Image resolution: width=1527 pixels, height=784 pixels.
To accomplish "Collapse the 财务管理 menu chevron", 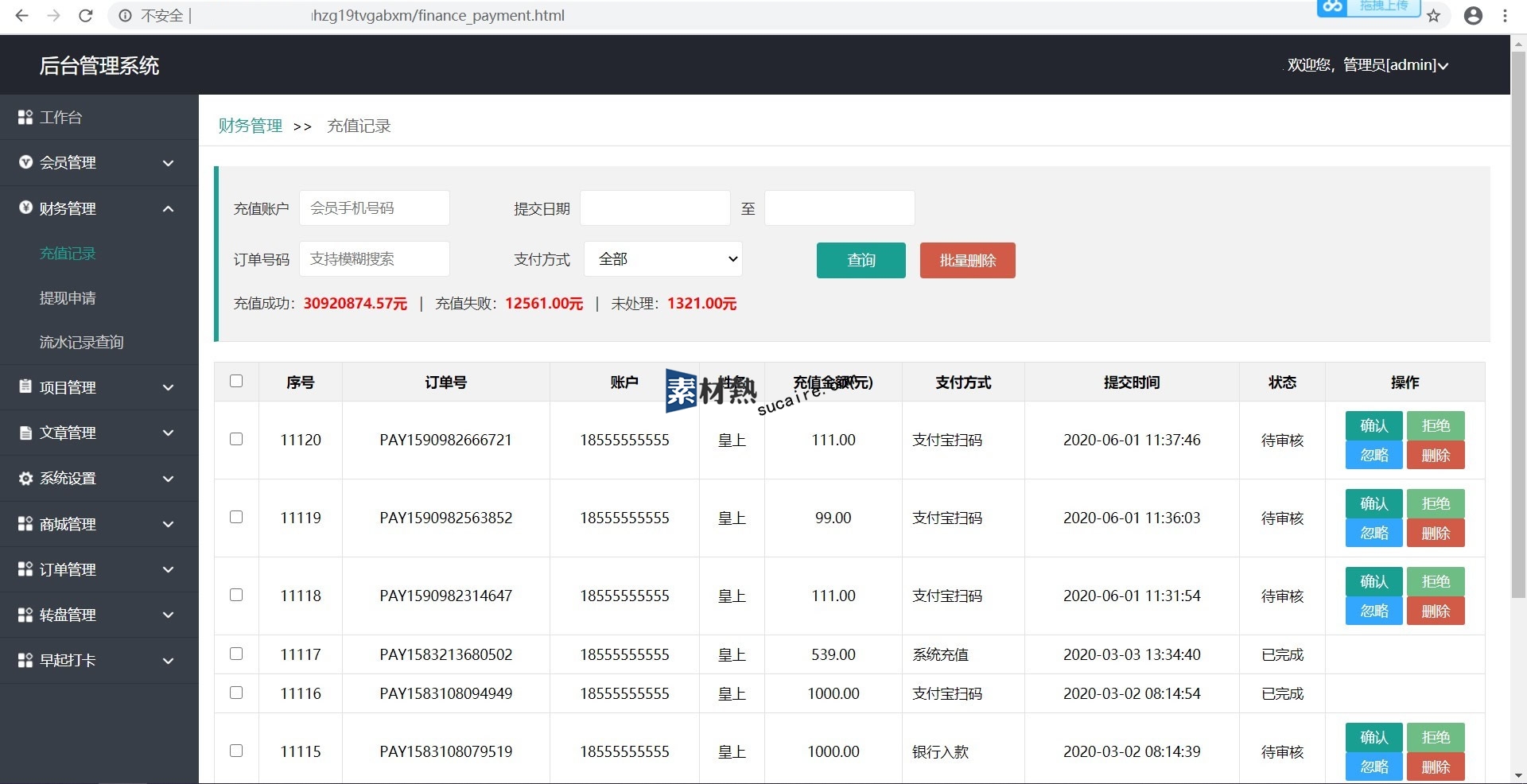I will coord(168,208).
